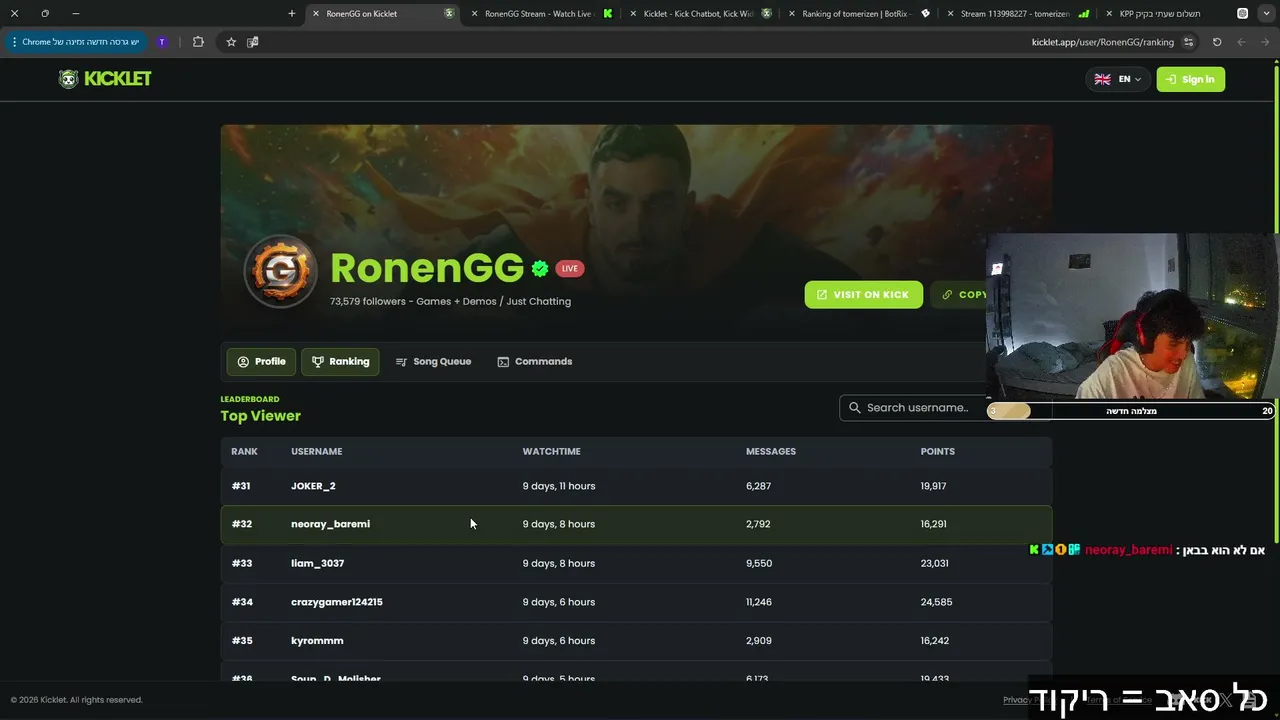Sort by the Watchtime column header

(x=551, y=451)
